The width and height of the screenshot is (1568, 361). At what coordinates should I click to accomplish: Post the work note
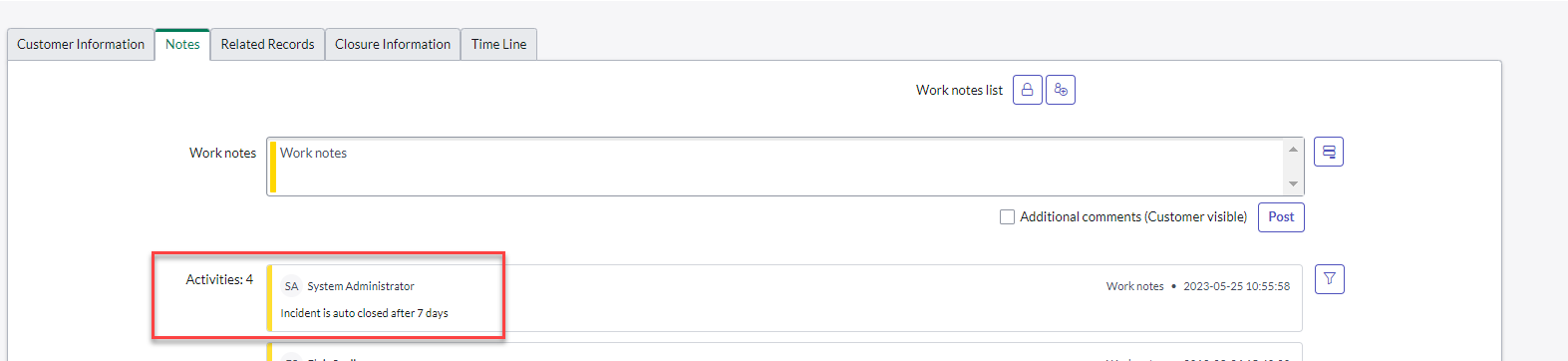pyautogui.click(x=1281, y=216)
